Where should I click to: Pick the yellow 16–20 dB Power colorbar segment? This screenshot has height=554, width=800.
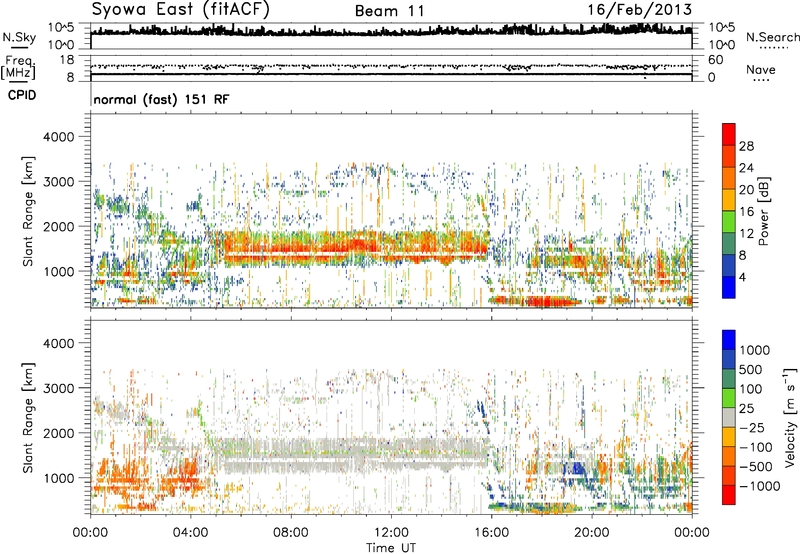click(729, 200)
